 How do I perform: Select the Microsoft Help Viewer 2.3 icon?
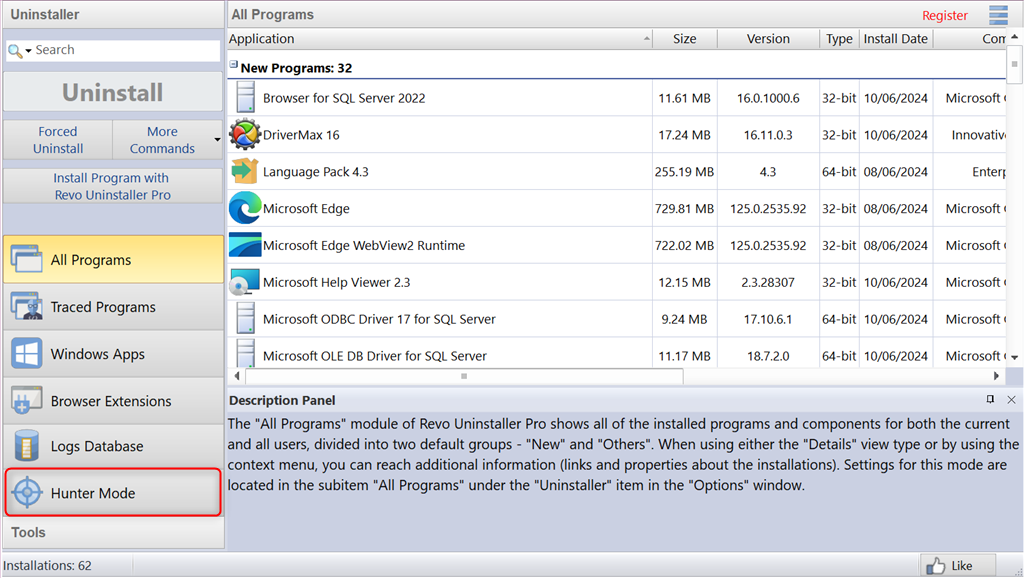(244, 282)
